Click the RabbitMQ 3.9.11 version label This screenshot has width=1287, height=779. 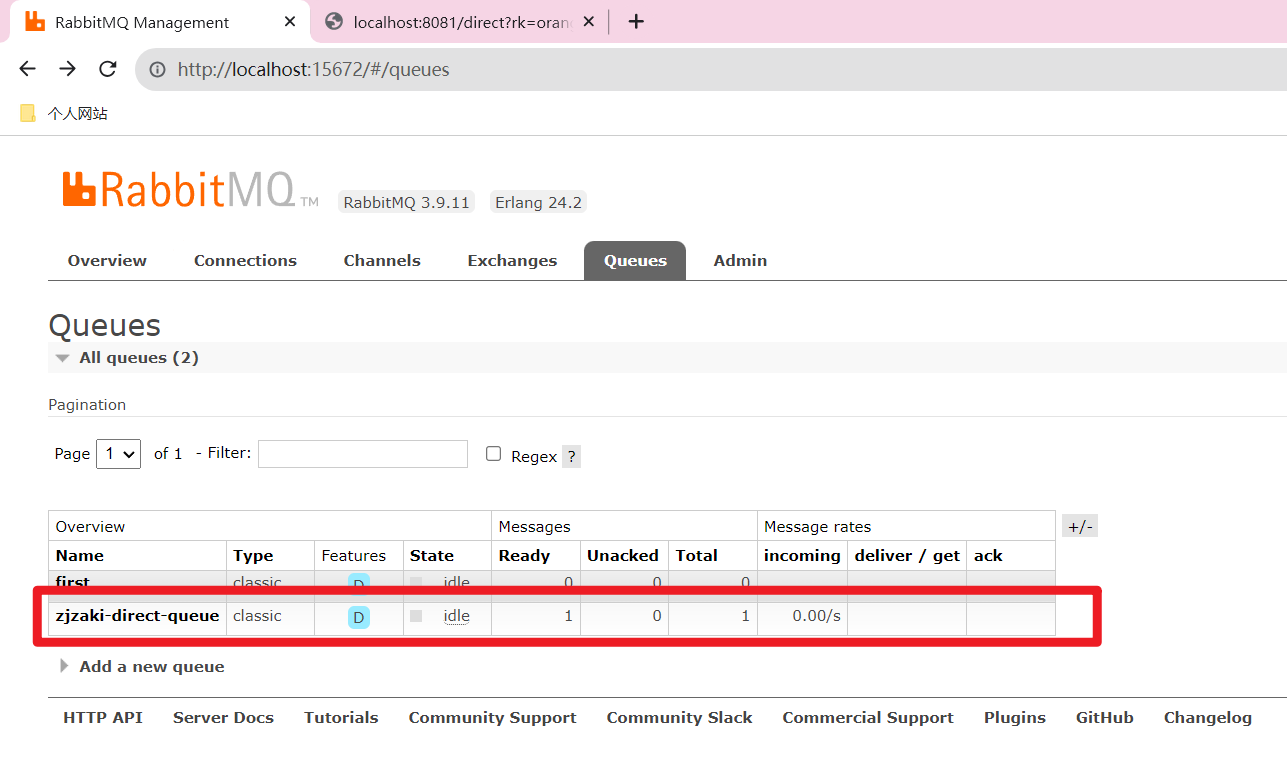coord(406,202)
